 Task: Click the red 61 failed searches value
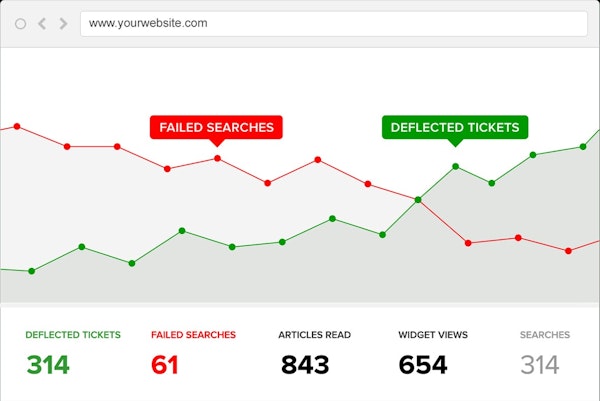tap(165, 365)
